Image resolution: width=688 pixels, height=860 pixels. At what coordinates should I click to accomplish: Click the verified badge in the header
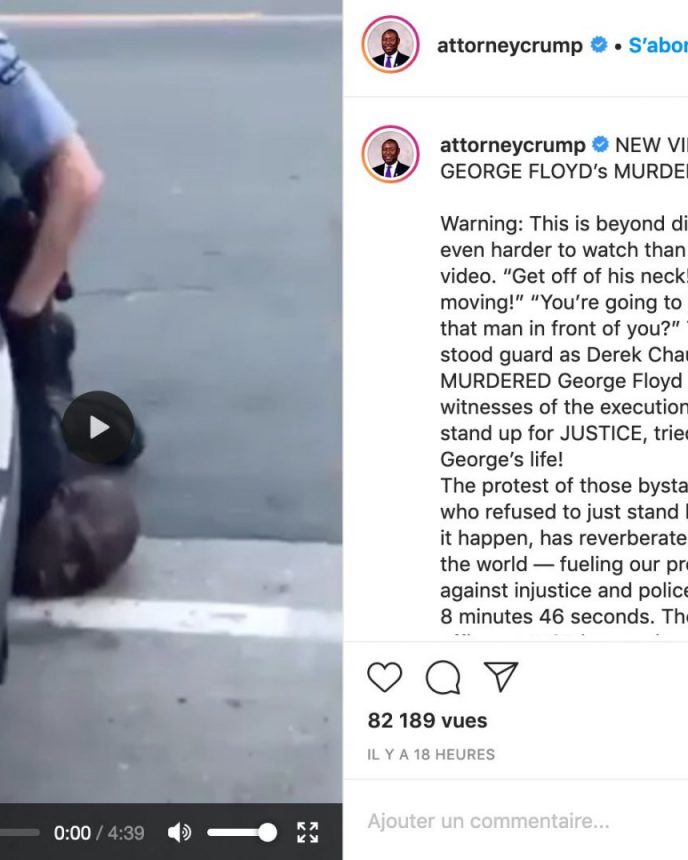point(599,44)
